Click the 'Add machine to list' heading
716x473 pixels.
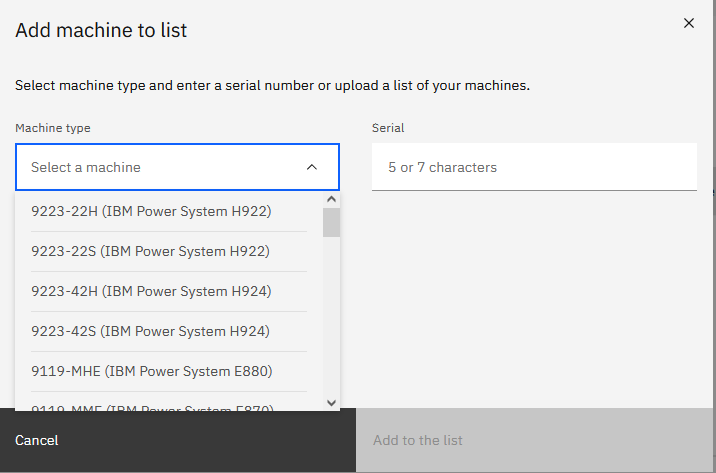(101, 30)
